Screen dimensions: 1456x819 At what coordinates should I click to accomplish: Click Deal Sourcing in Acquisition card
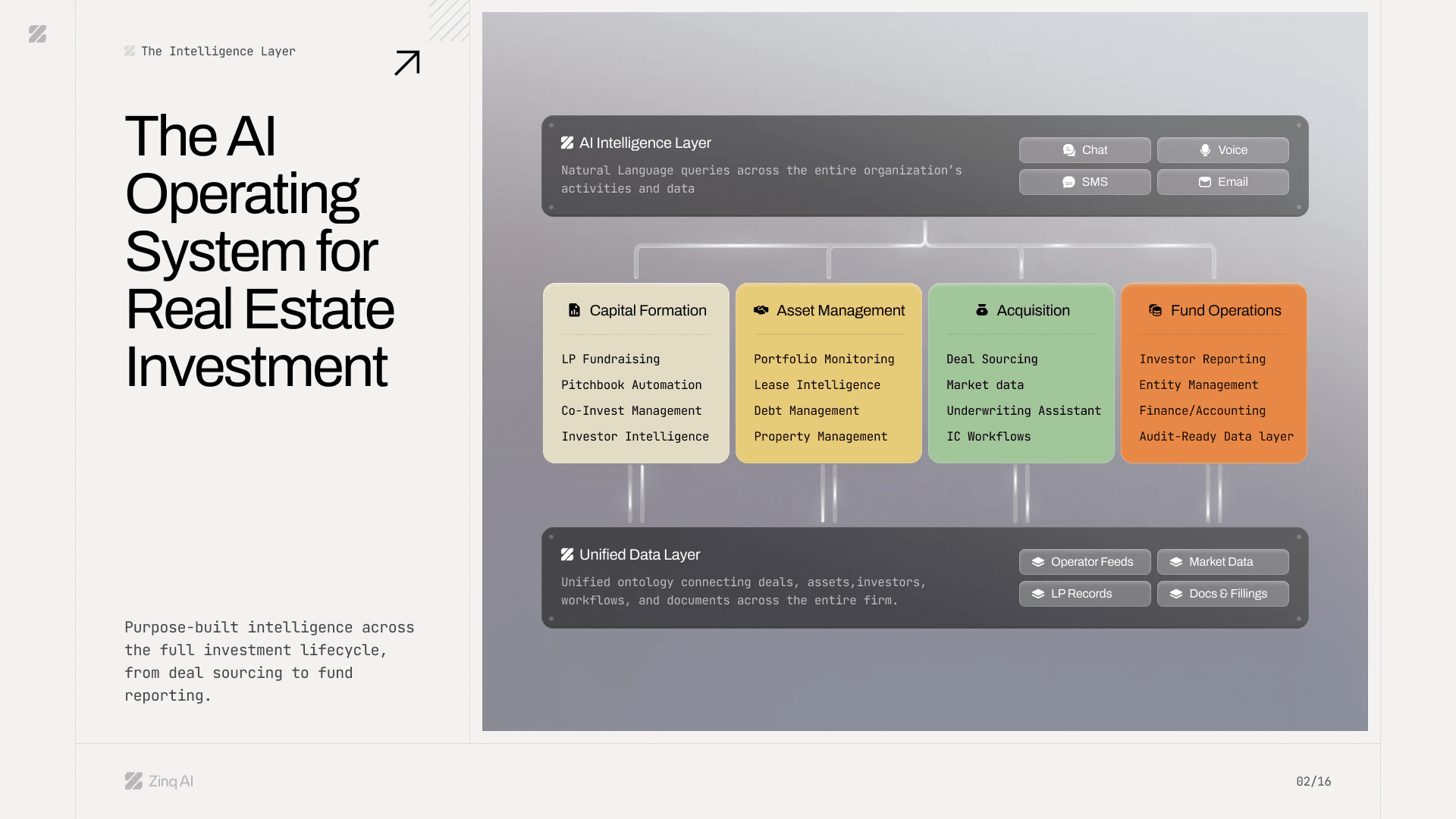(x=992, y=359)
